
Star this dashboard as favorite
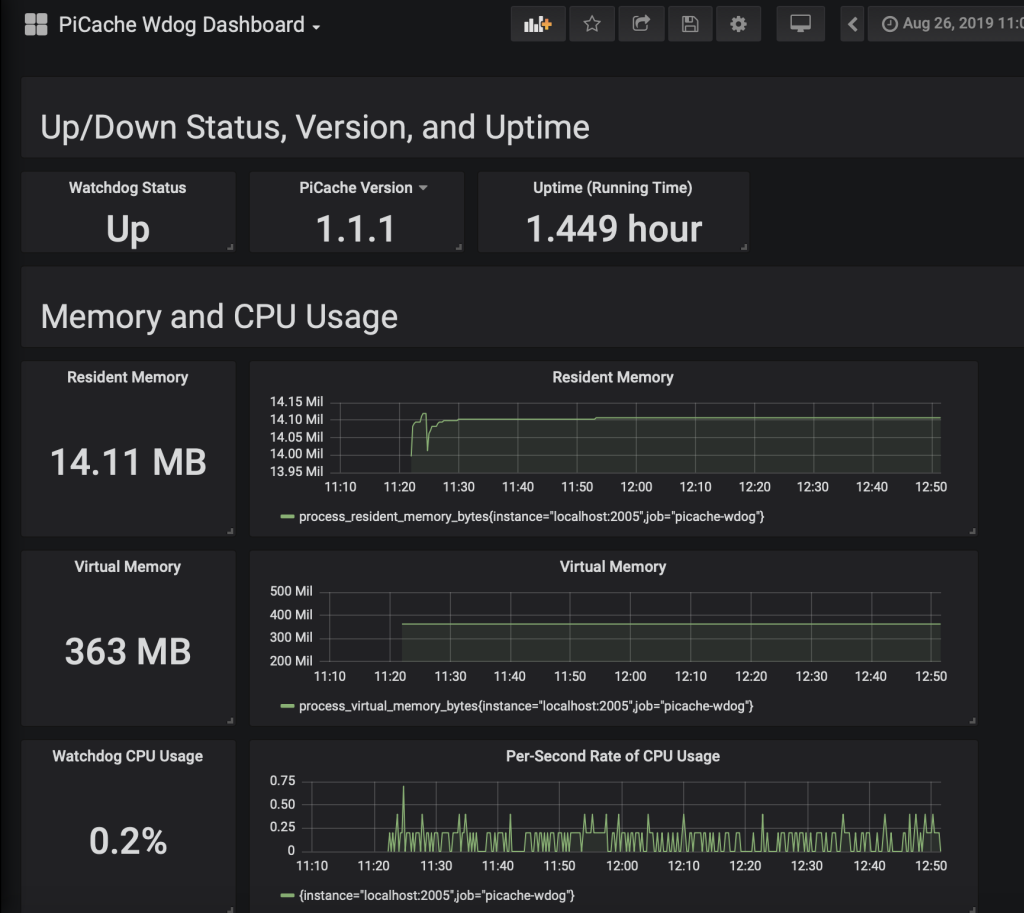tap(592, 24)
